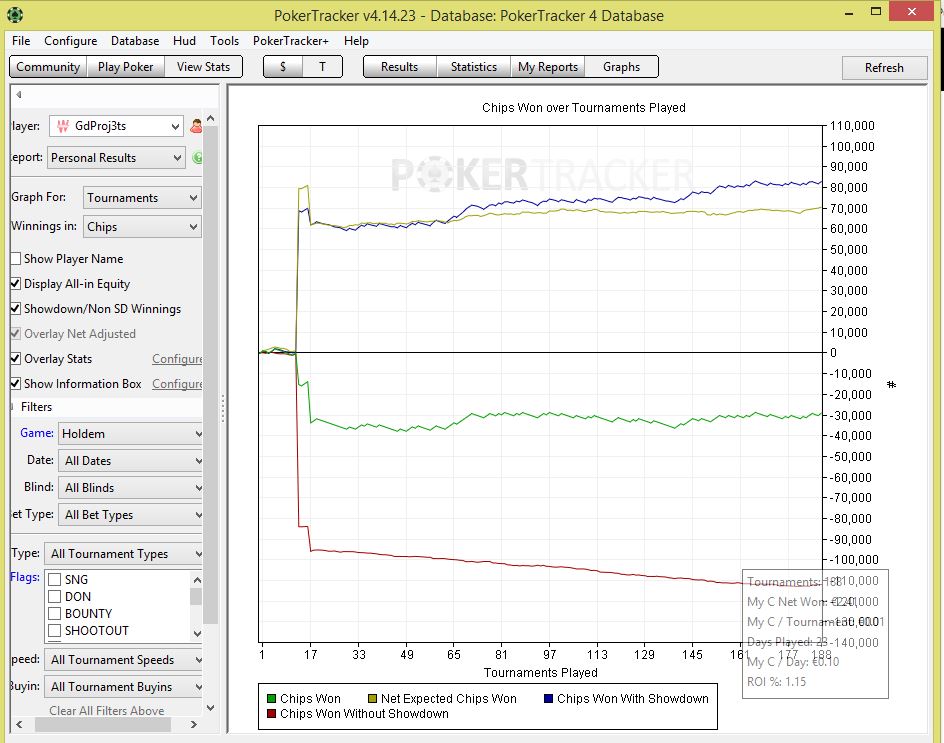Open the Game Holdem dropdown
The height and width of the screenshot is (743, 944).
coord(130,434)
